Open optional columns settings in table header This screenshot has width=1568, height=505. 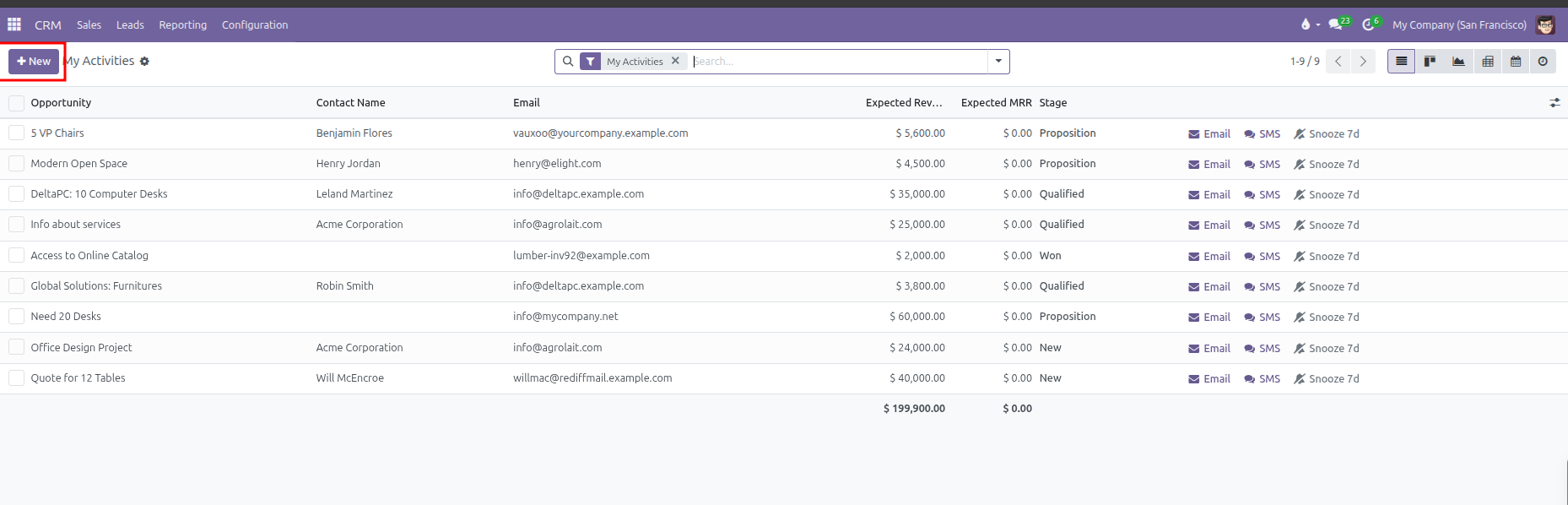1554,103
